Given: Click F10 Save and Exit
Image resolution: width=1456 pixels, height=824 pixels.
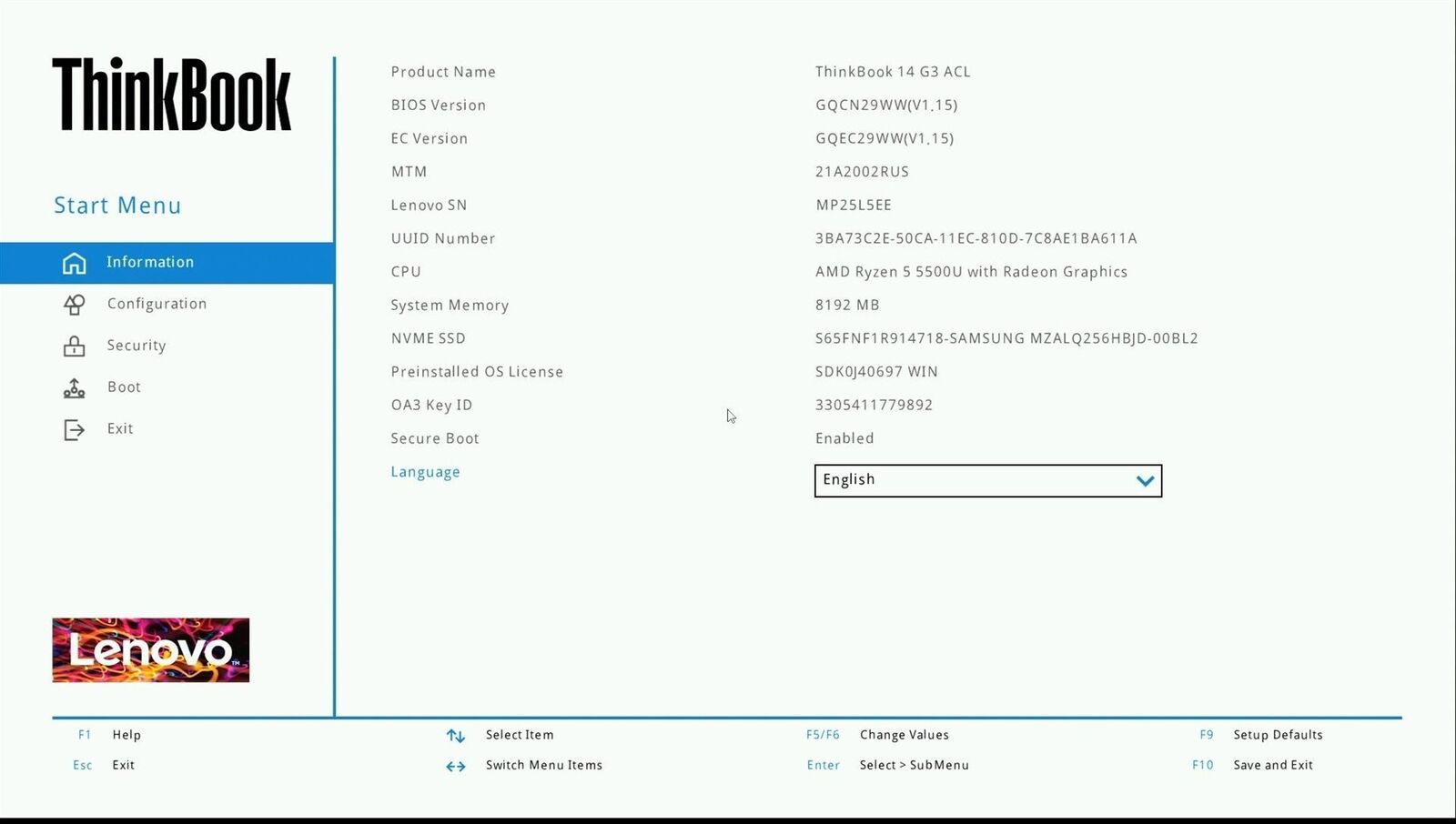Looking at the screenshot, I should pos(1253,765).
